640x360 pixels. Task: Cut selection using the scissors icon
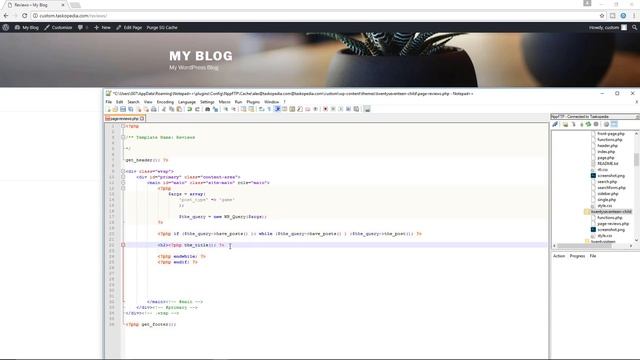point(164,109)
